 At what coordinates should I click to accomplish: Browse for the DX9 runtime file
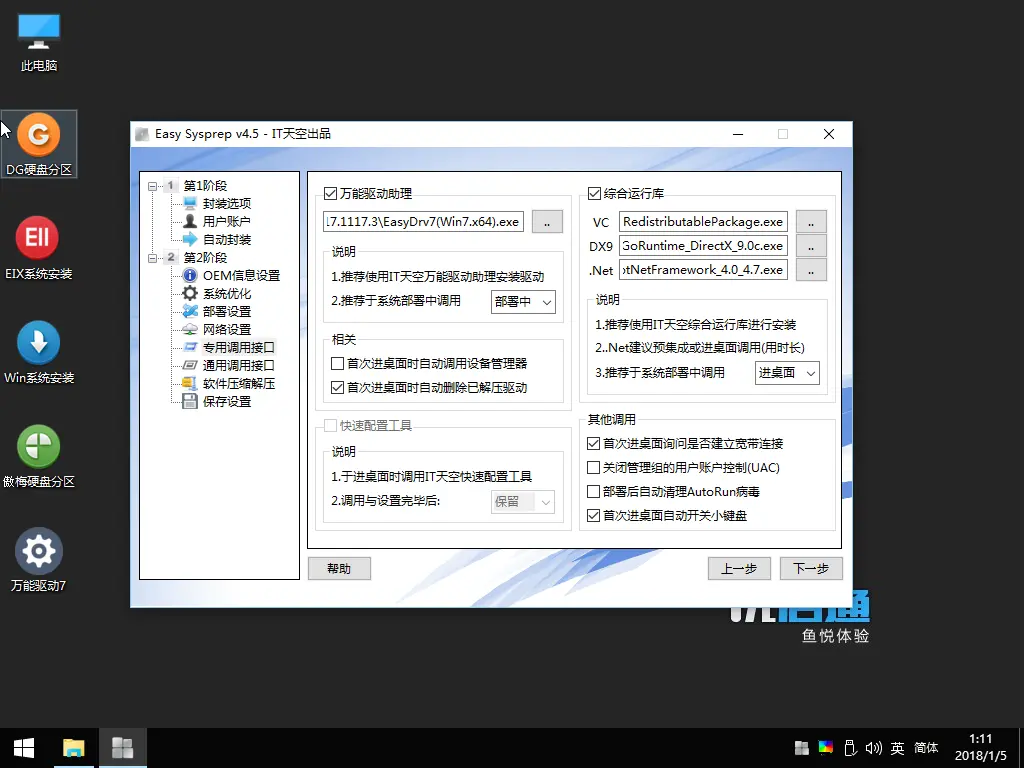[x=811, y=246]
